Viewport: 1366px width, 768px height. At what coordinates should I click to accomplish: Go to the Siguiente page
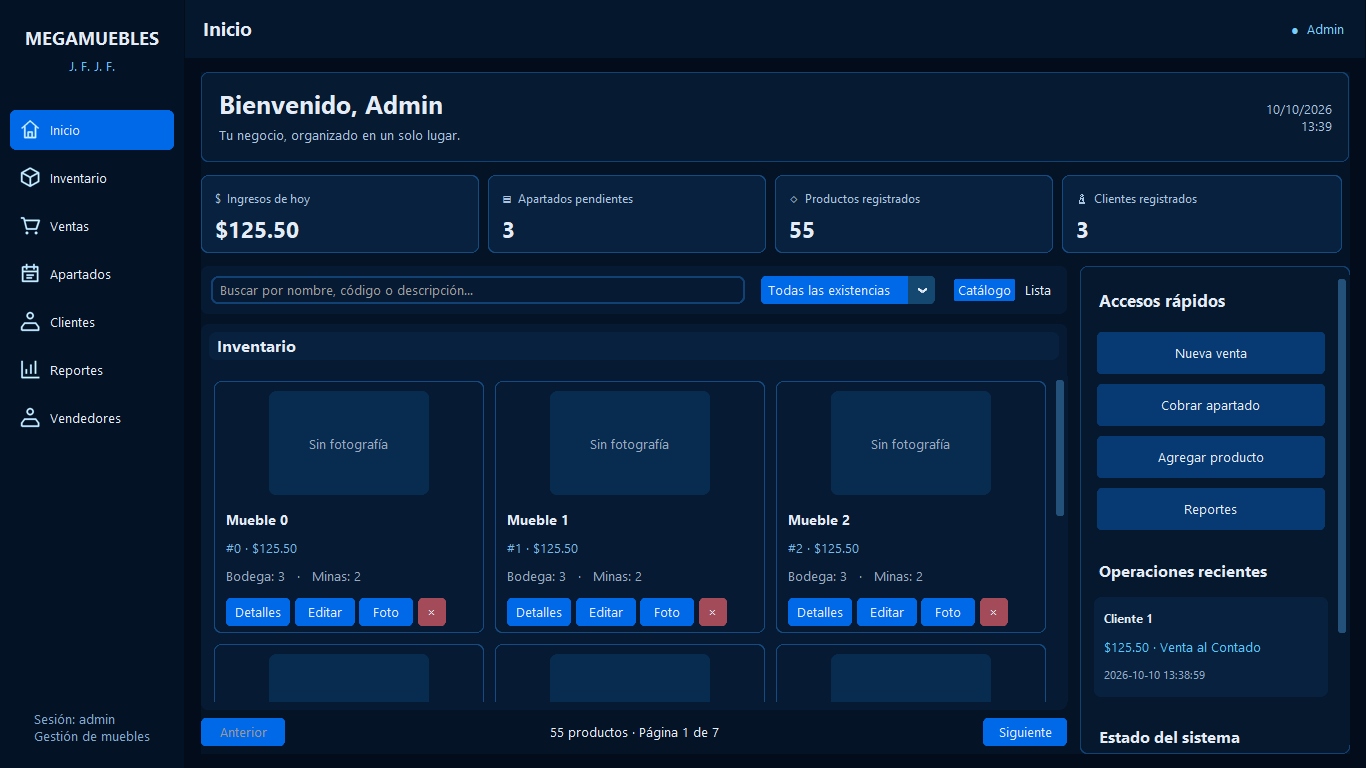coord(1025,732)
